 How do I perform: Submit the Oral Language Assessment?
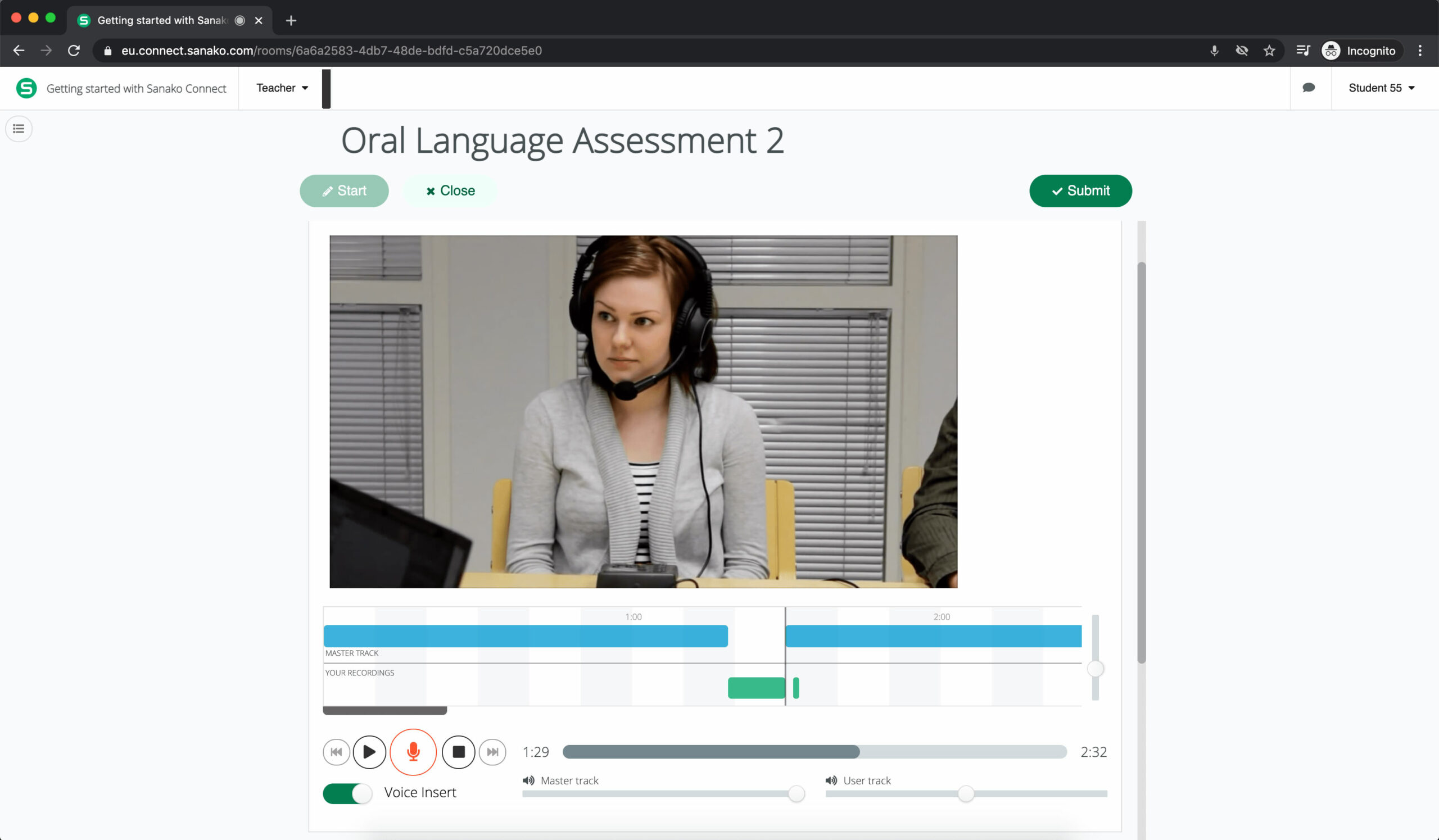(1080, 190)
